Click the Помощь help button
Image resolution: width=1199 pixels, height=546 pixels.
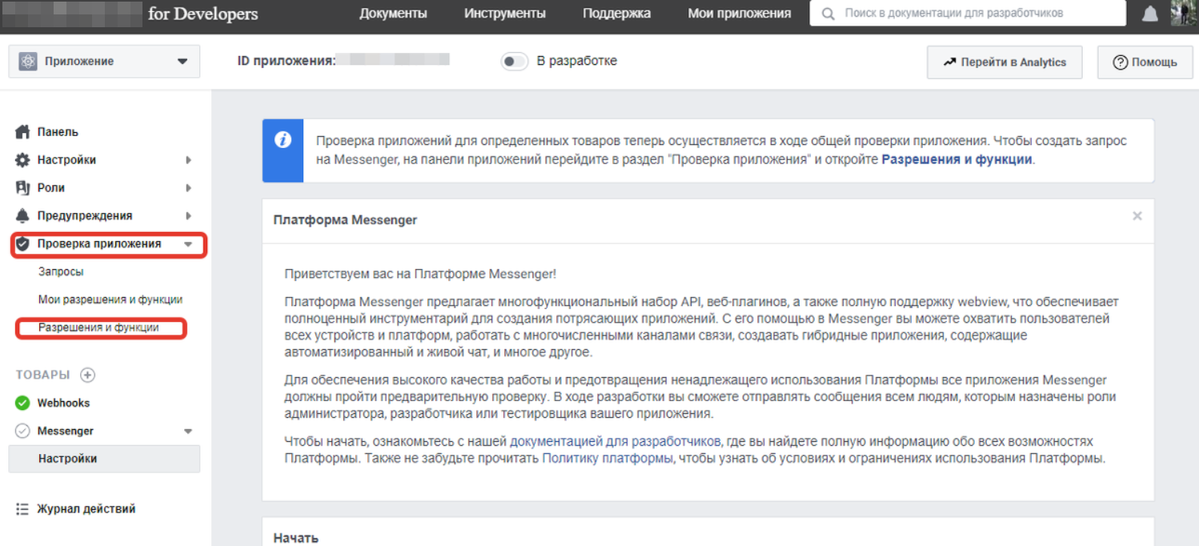click(1145, 62)
